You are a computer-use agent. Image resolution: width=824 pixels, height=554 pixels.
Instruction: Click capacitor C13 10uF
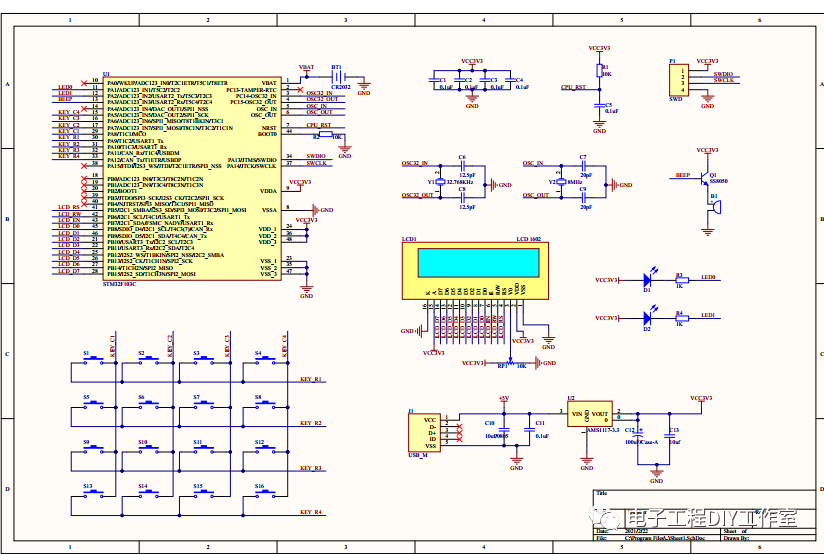(x=670, y=436)
